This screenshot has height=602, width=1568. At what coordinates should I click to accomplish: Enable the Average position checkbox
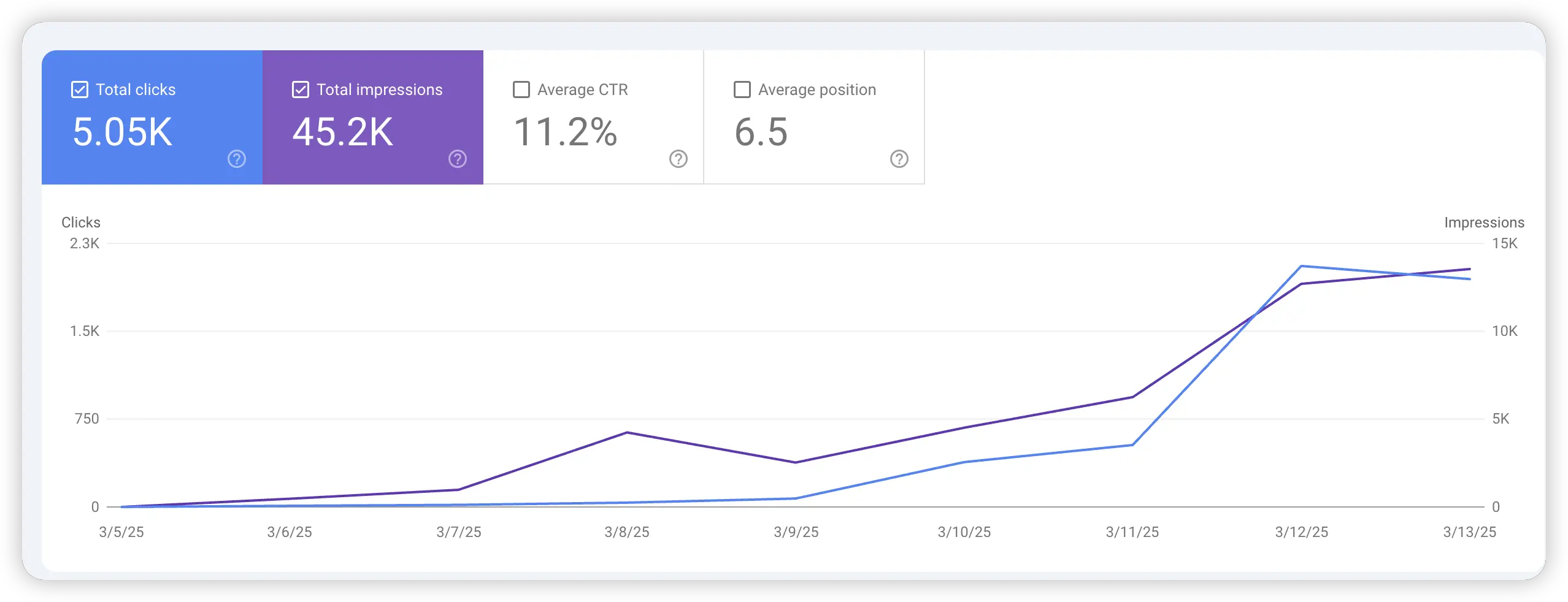tap(742, 90)
